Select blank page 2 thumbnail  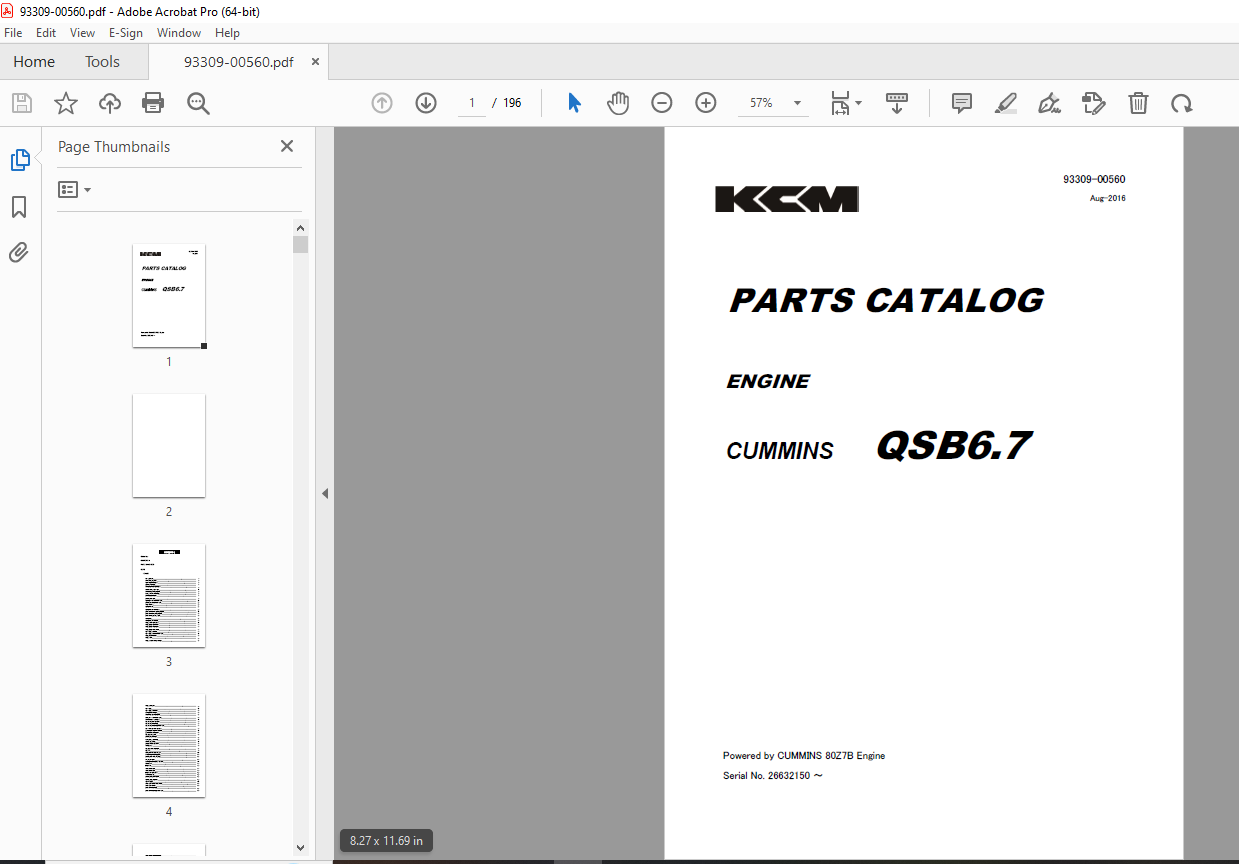tap(169, 445)
